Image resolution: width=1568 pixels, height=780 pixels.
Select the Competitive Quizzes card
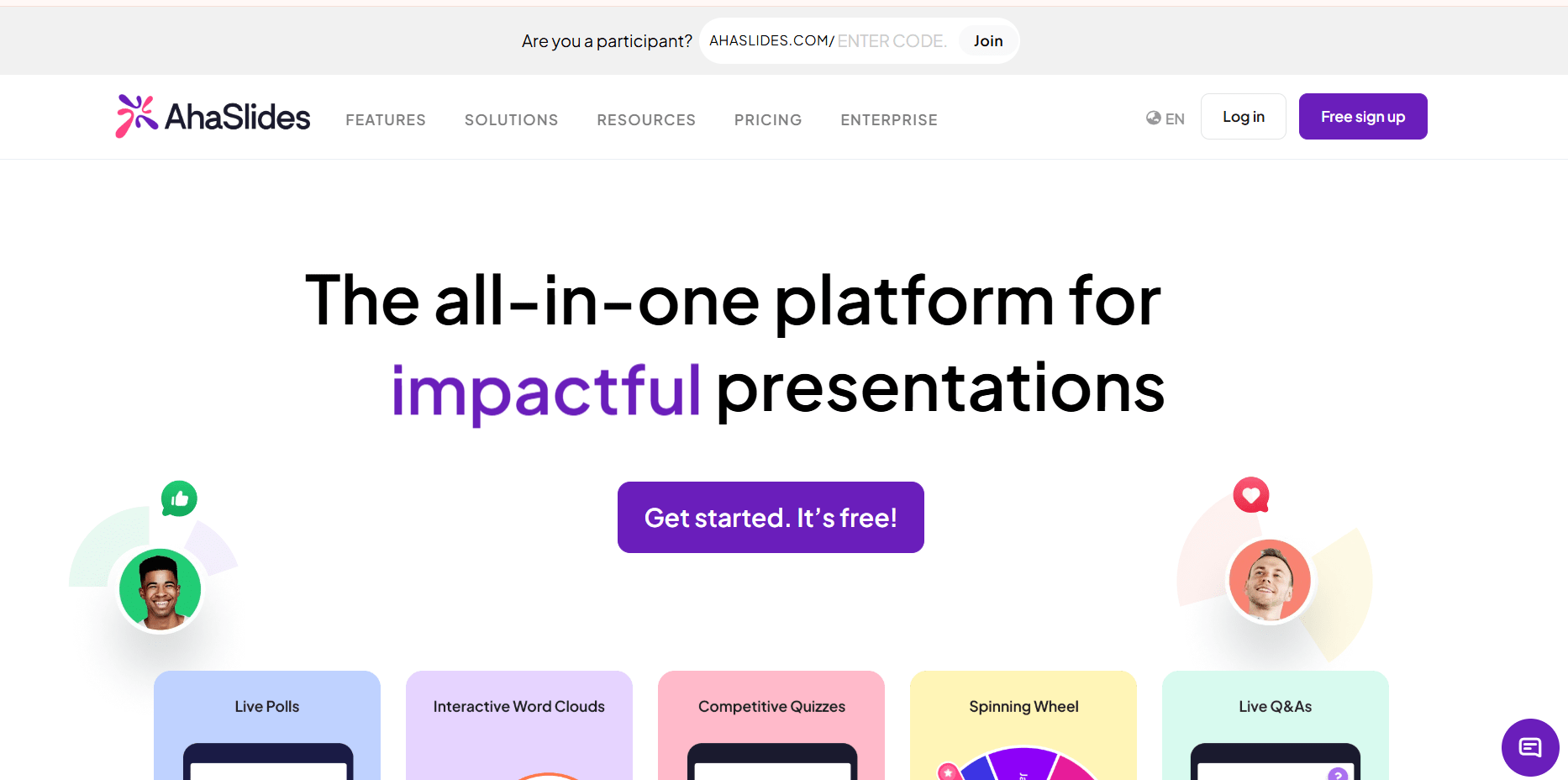tap(771, 723)
